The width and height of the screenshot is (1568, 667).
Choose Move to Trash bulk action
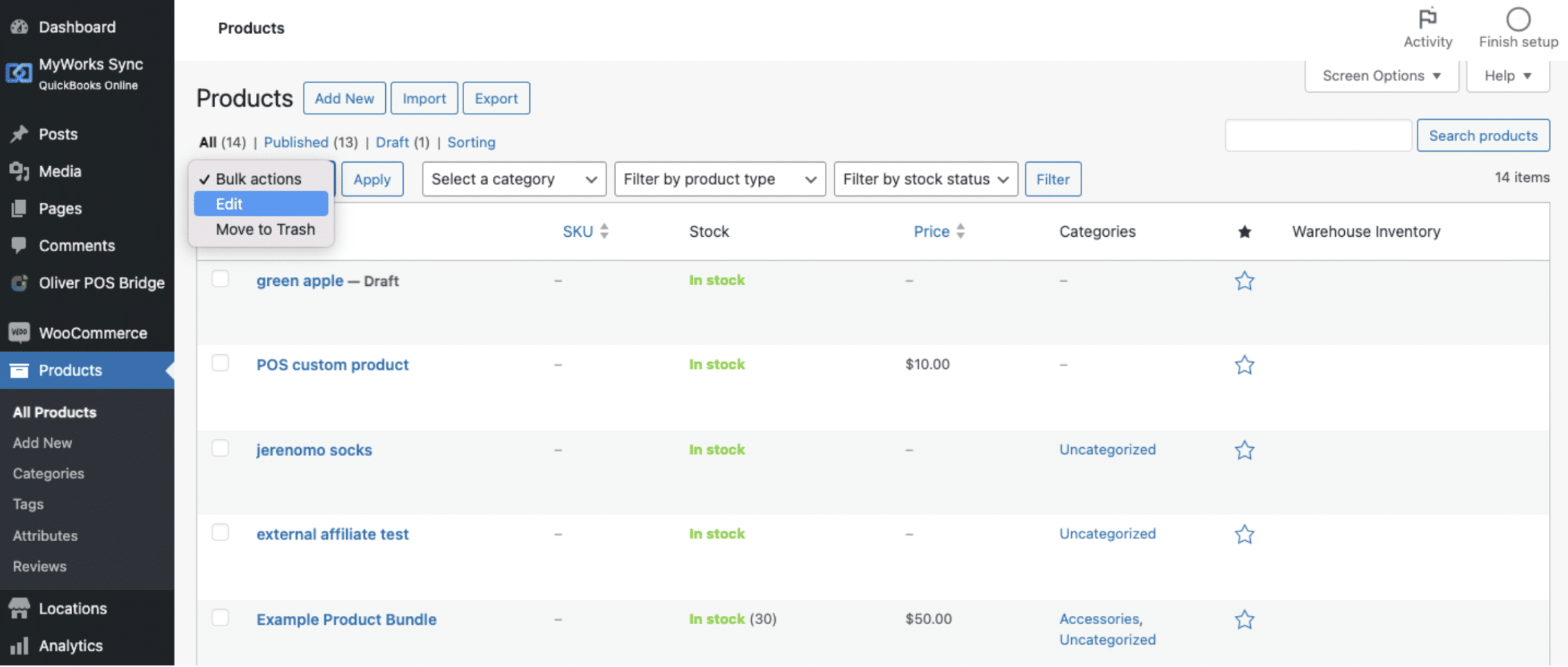pos(261,229)
